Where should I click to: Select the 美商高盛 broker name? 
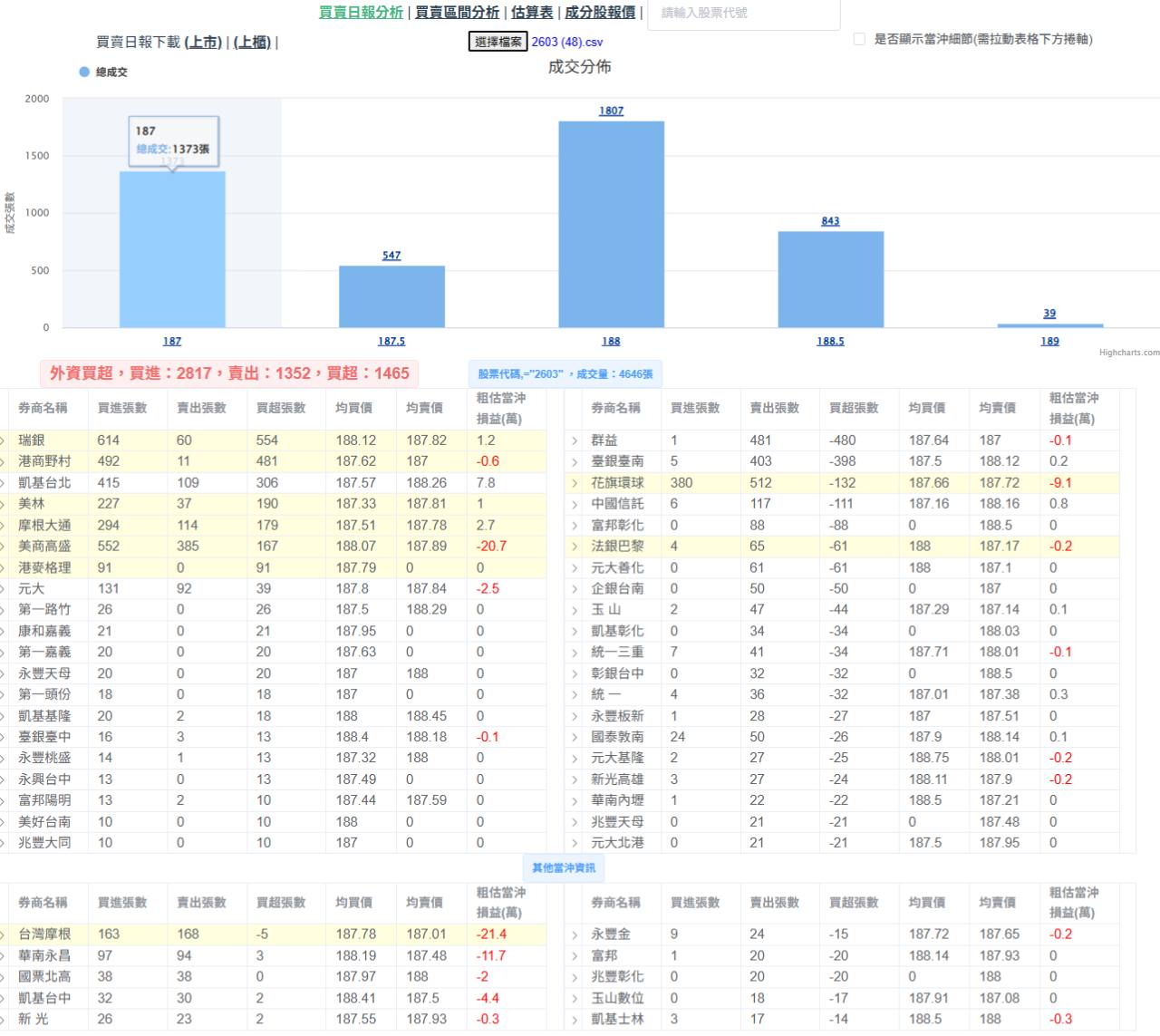pyautogui.click(x=44, y=547)
